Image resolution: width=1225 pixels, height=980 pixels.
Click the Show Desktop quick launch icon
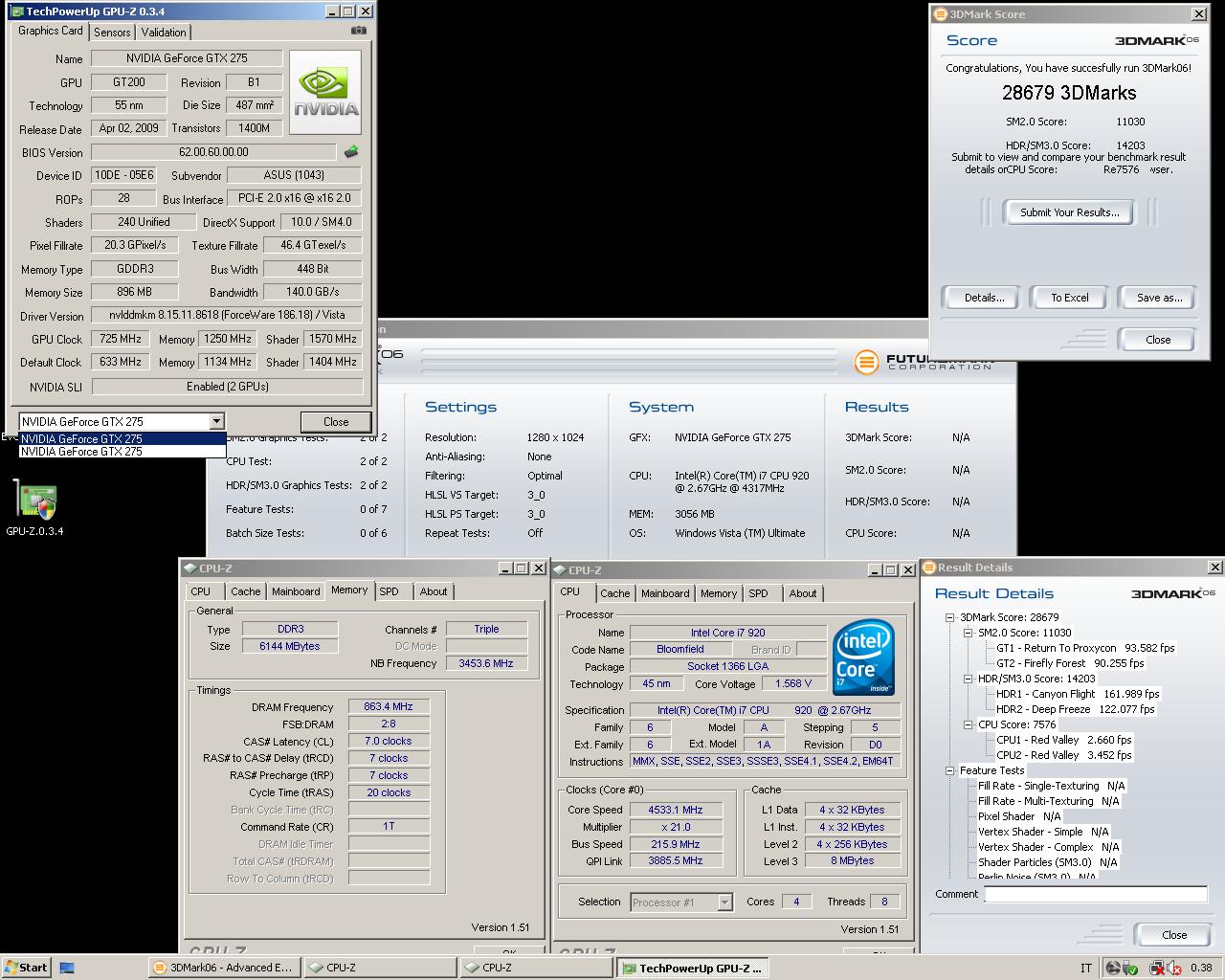click(67, 968)
